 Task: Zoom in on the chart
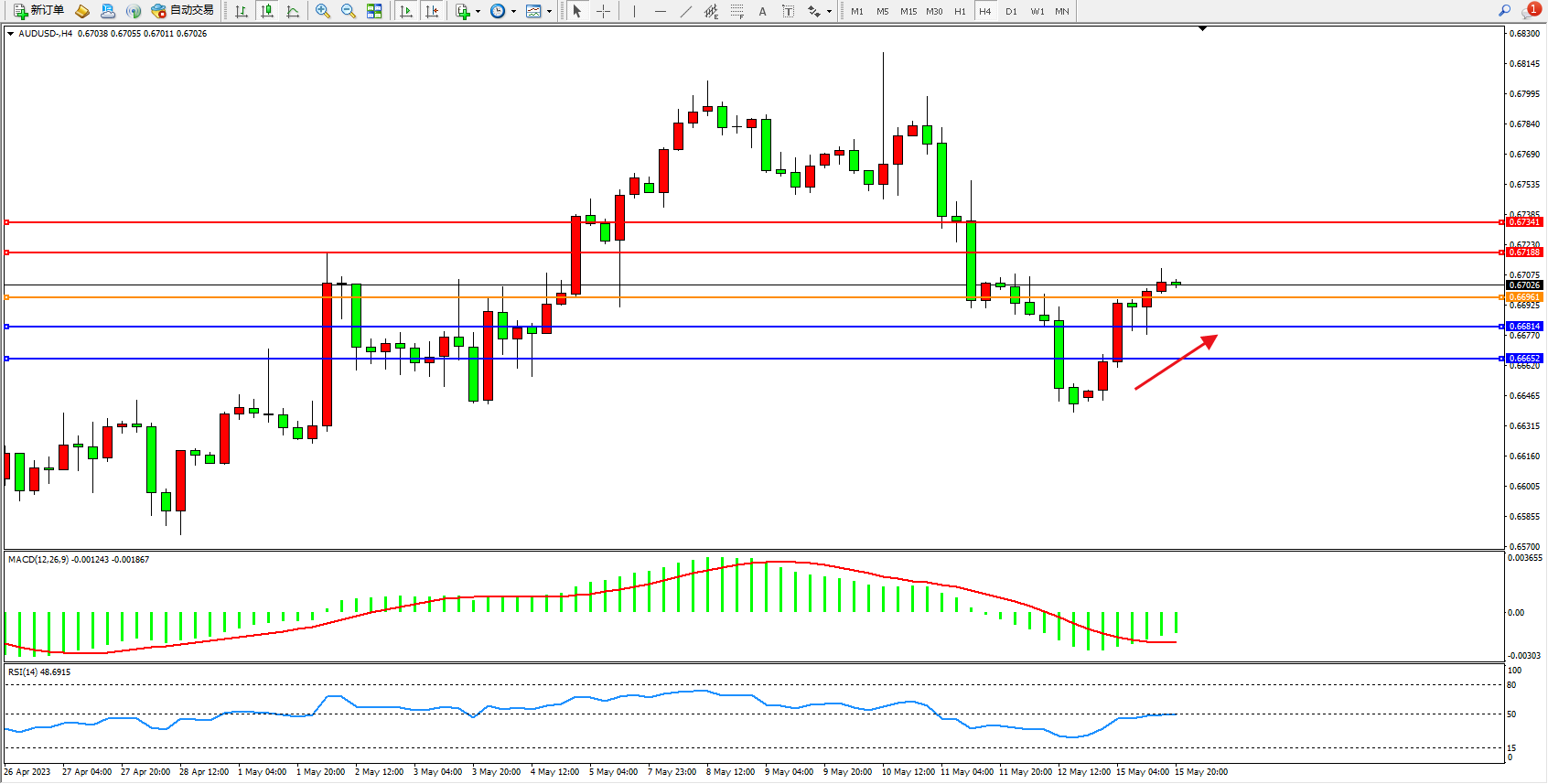pos(323,11)
